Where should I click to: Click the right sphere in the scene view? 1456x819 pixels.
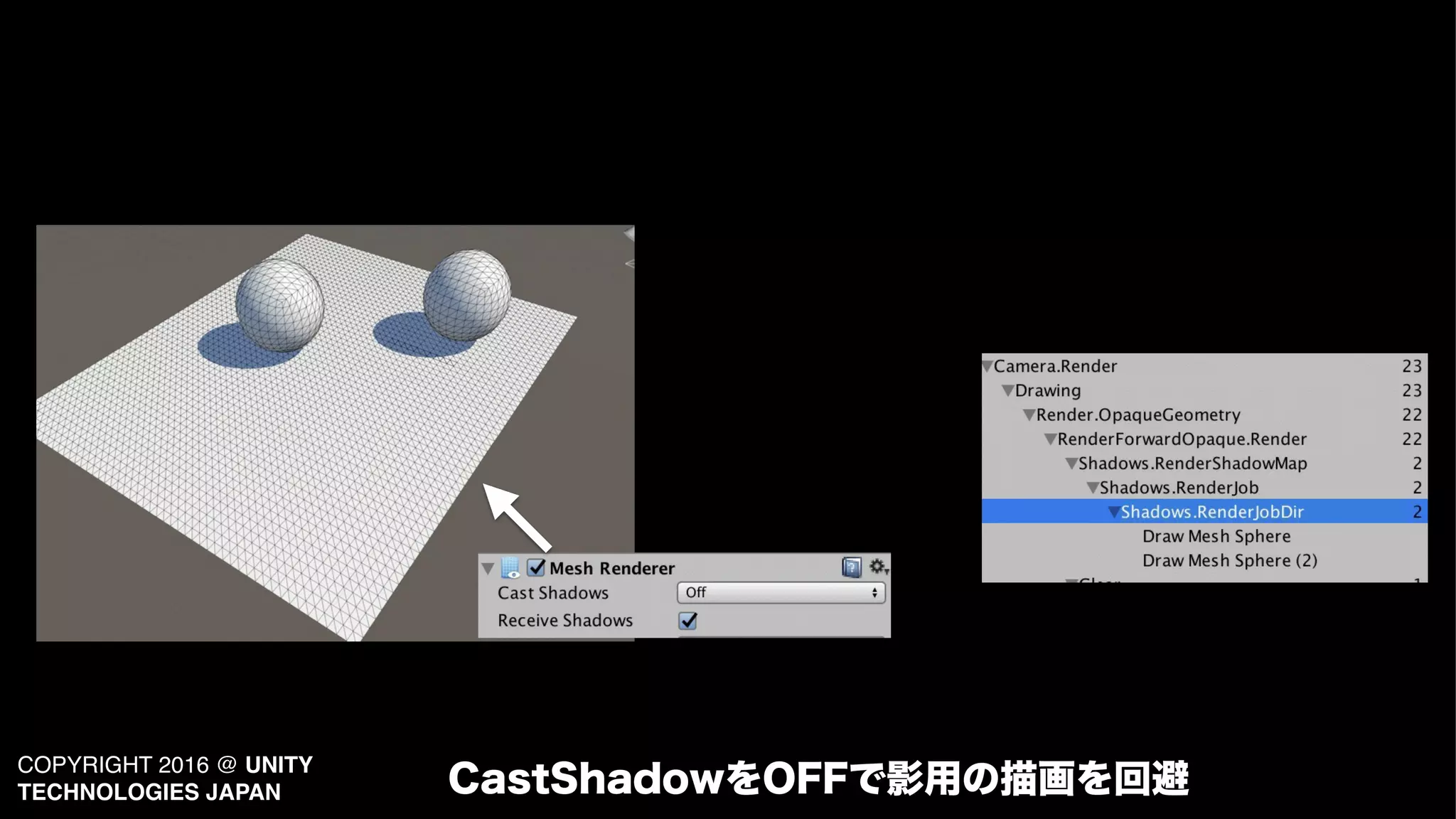466,295
